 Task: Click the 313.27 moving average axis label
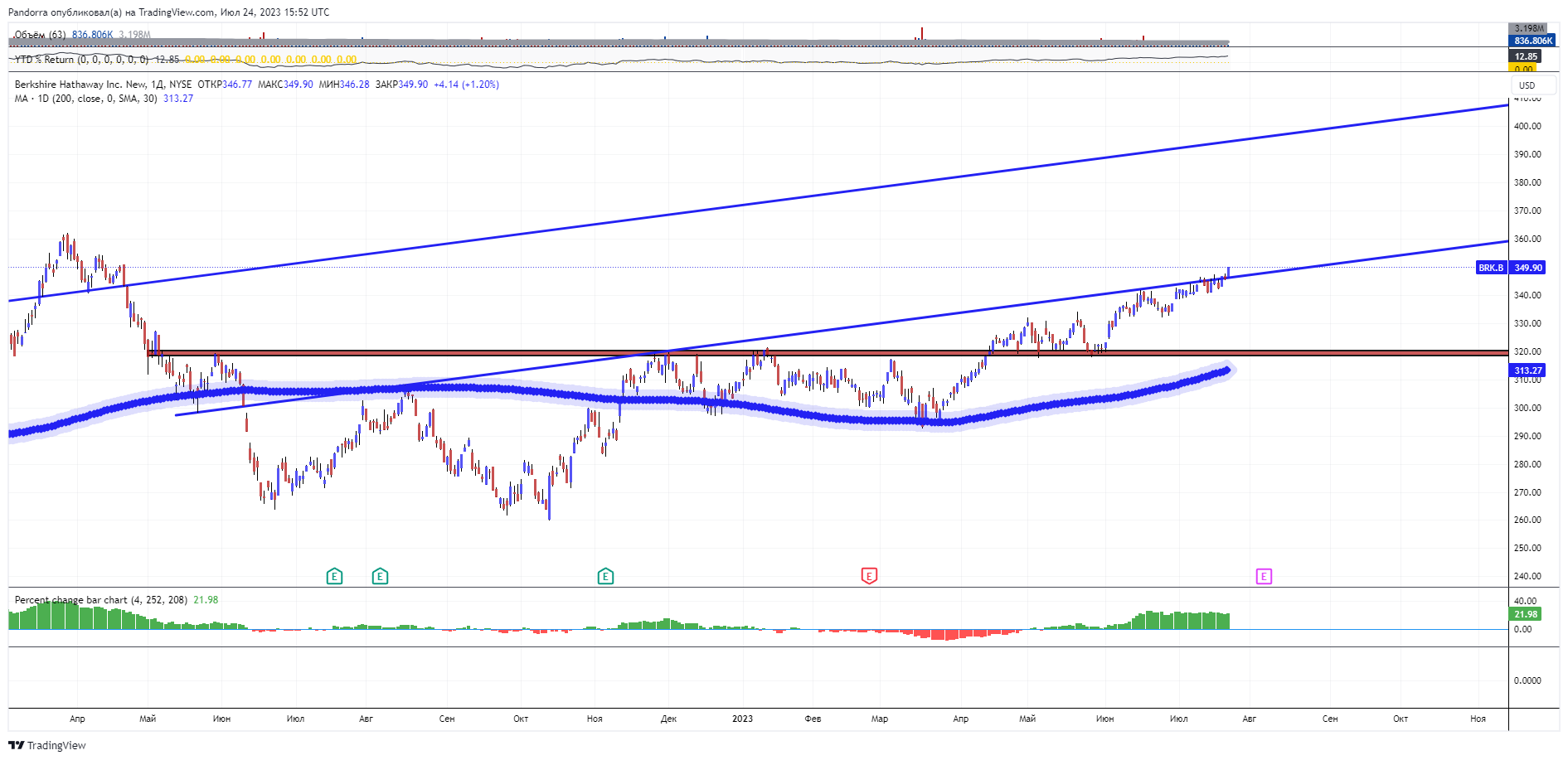click(1528, 370)
